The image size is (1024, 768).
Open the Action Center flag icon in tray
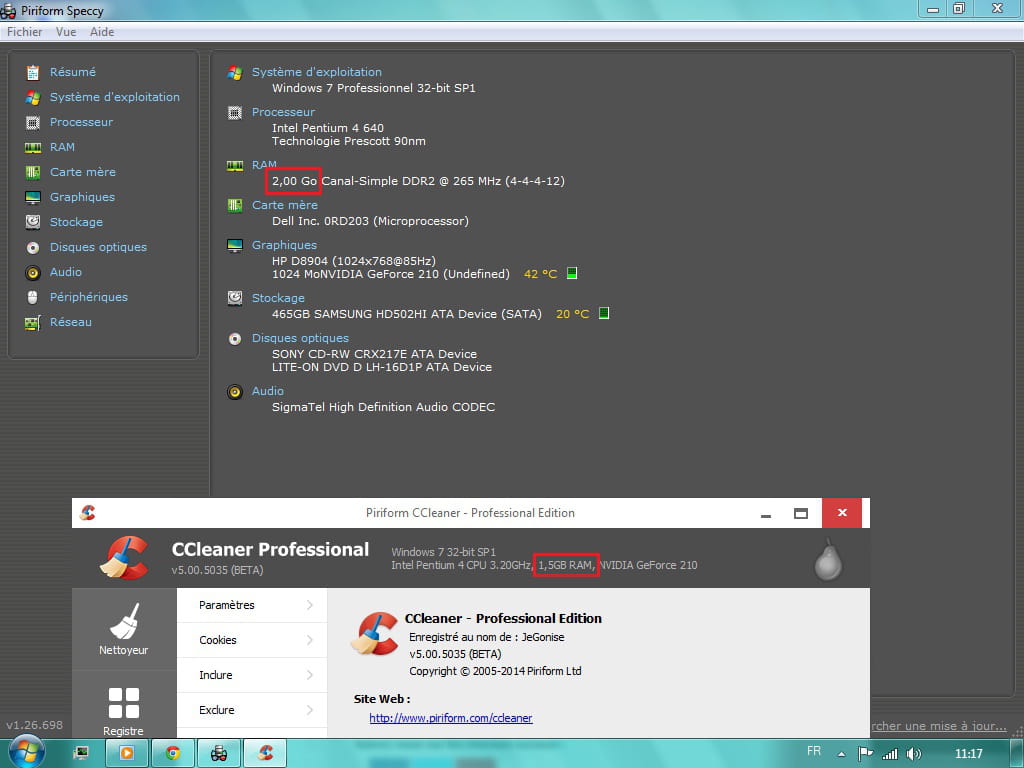click(865, 754)
